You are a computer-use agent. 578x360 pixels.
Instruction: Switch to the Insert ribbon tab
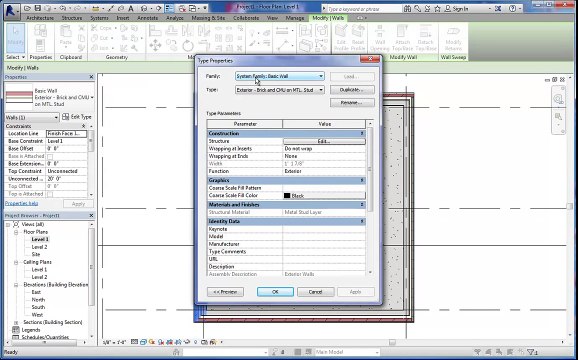point(122,18)
